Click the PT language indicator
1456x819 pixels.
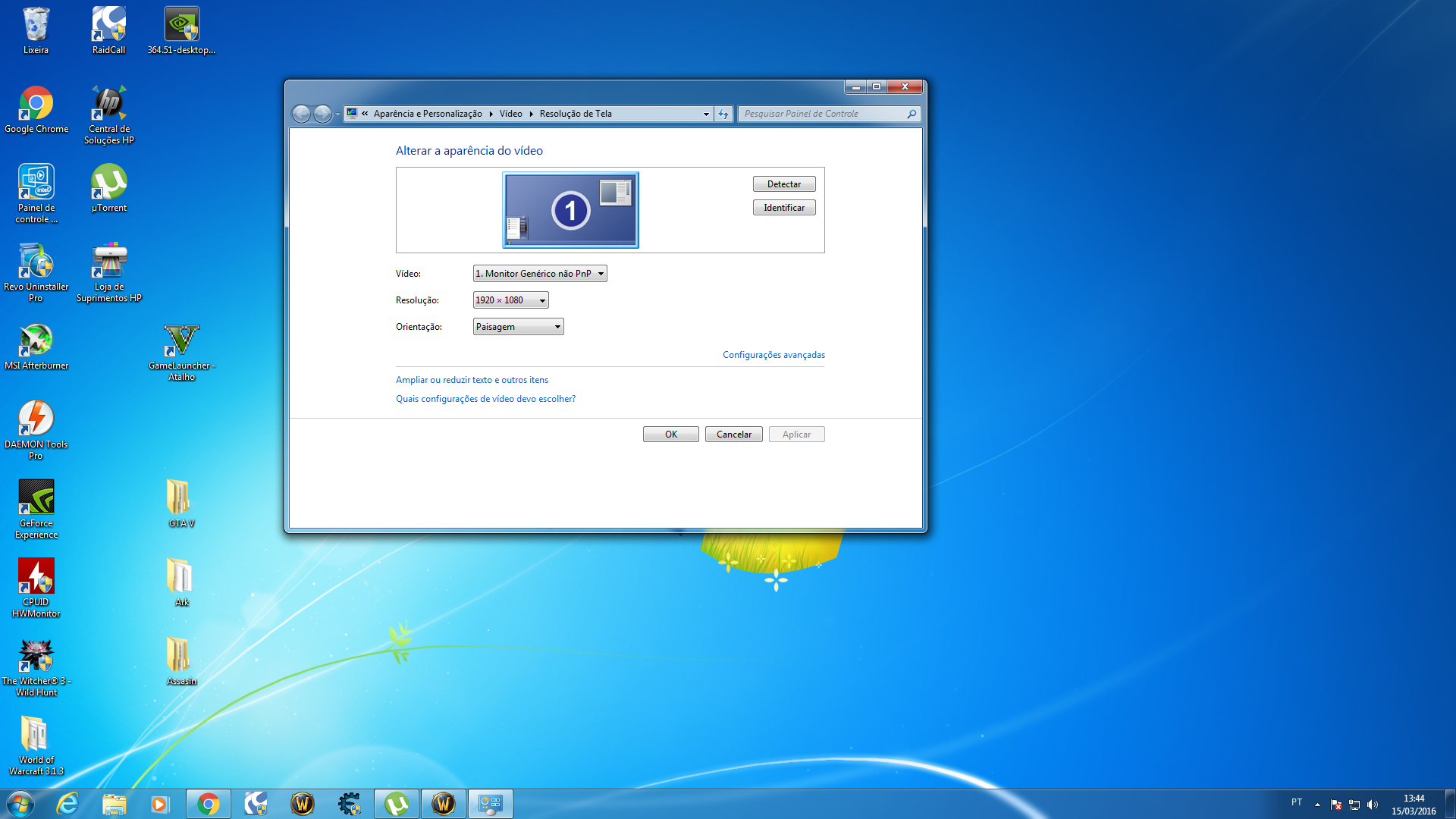(1297, 802)
